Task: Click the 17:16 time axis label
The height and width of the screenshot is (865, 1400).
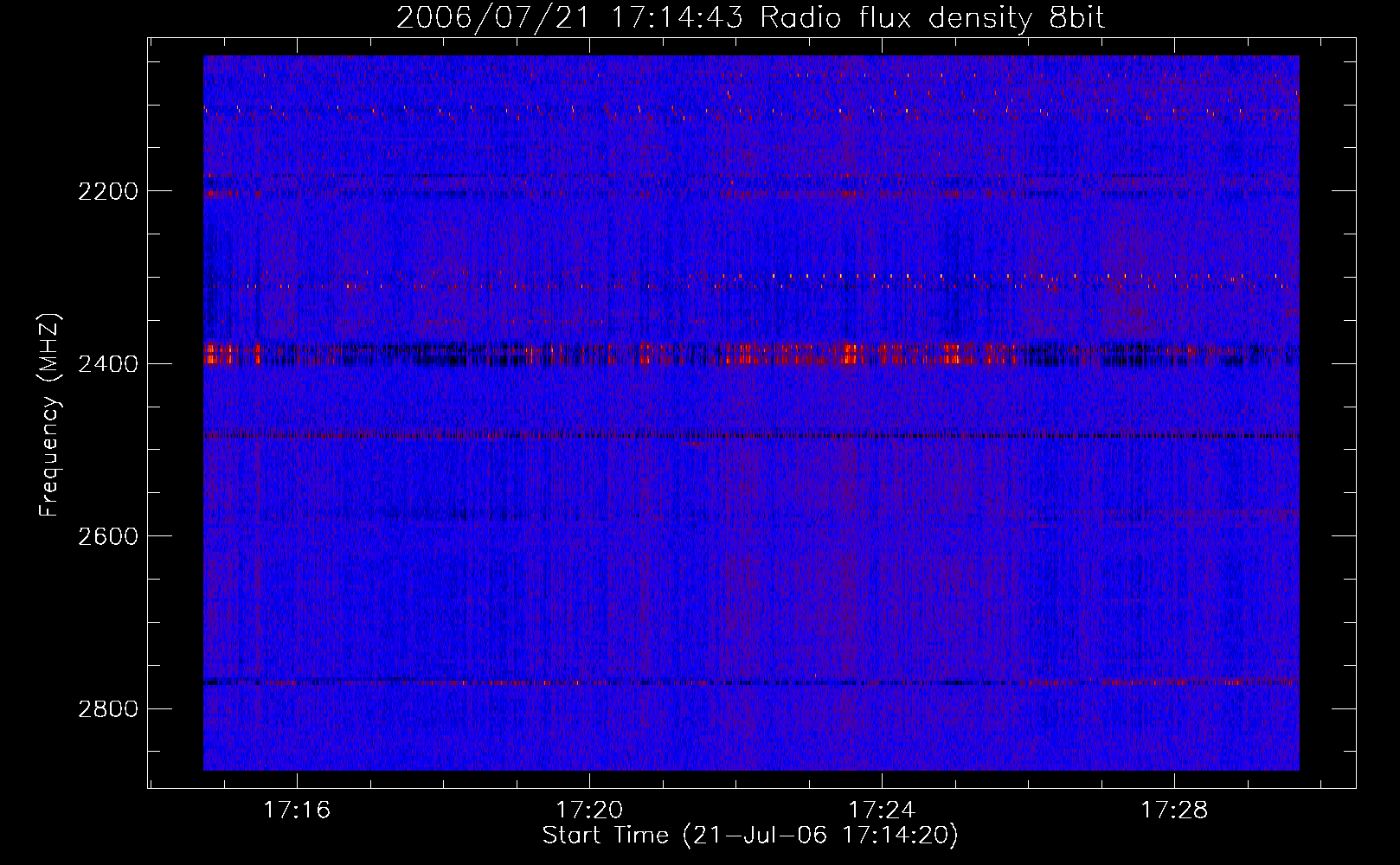Action: pos(297,811)
